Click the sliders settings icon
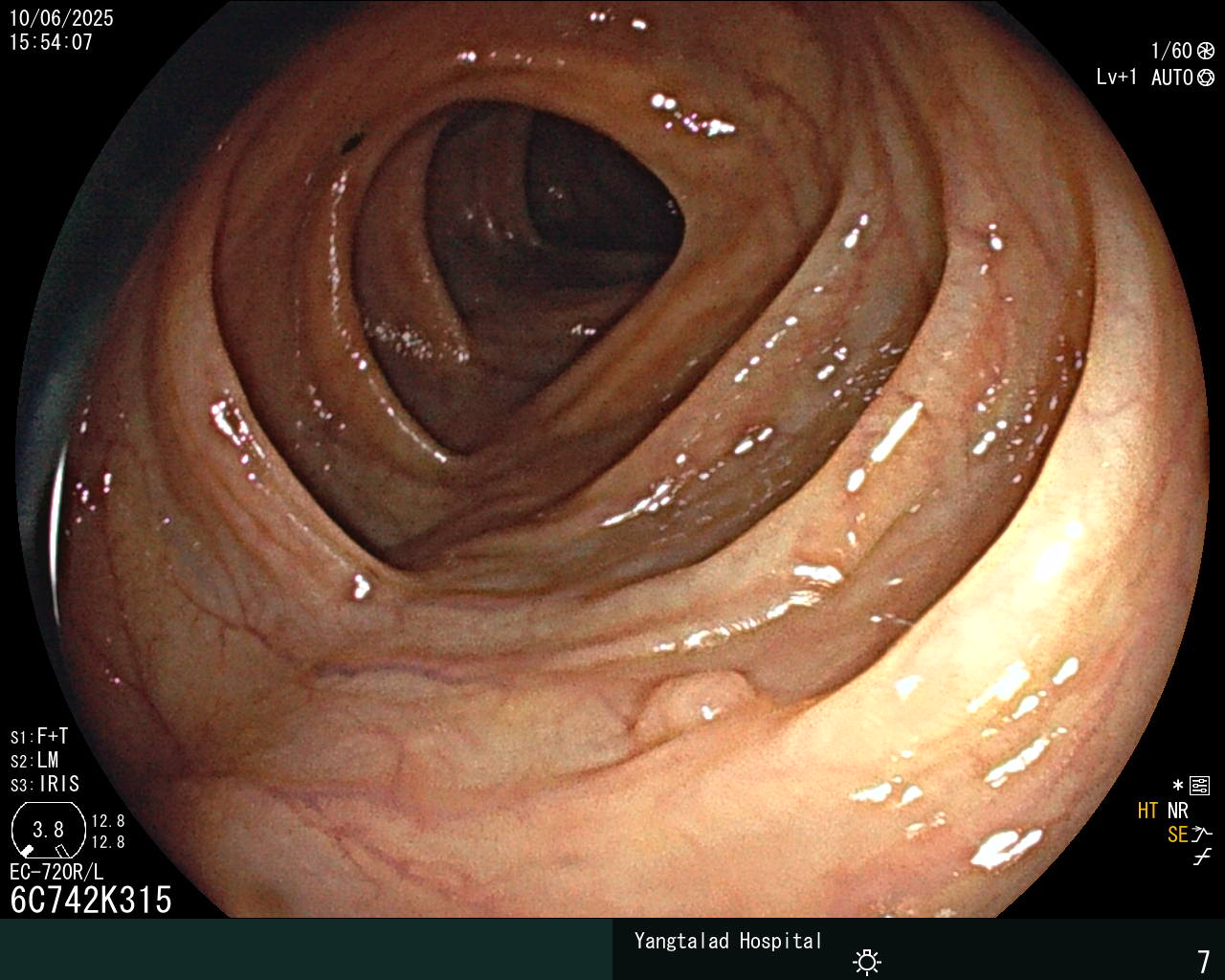 coord(1199,786)
